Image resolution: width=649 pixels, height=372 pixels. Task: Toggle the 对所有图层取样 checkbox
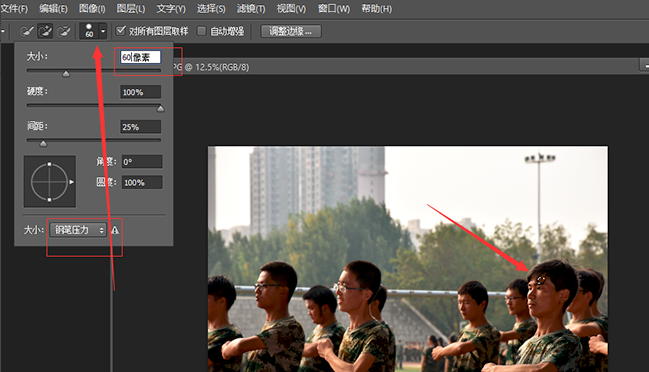[x=121, y=31]
